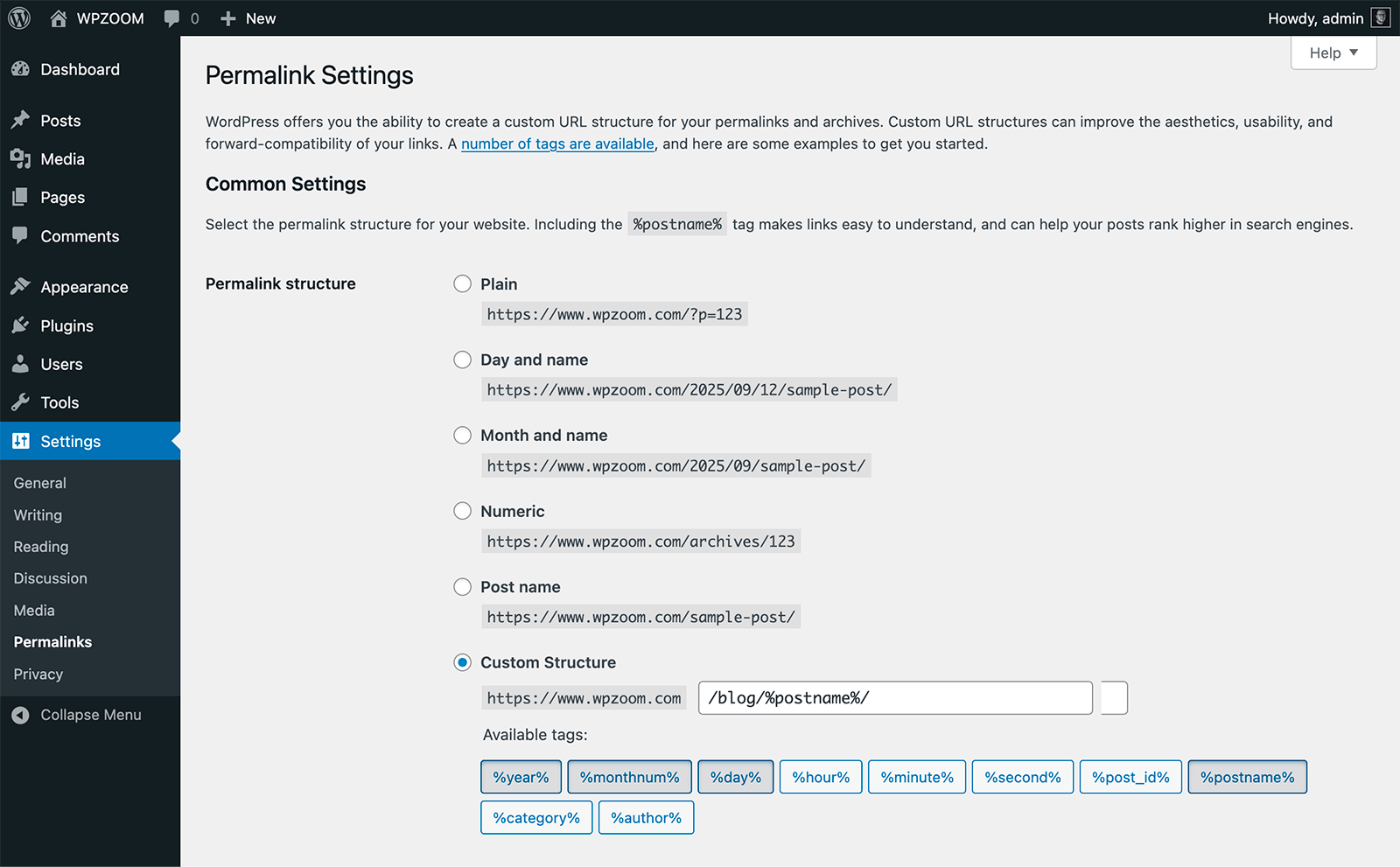This screenshot has height=867, width=1400.
Task: Click the admin user avatar
Action: pos(1380,18)
